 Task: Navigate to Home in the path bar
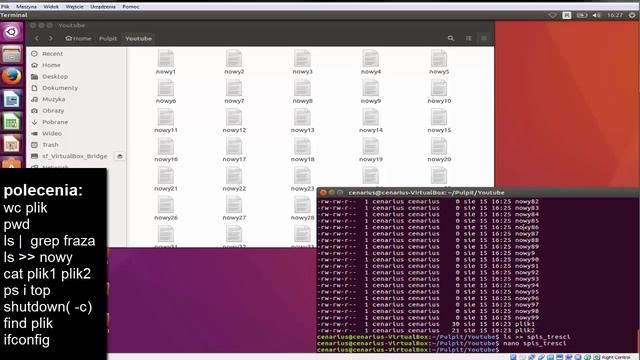[78, 38]
